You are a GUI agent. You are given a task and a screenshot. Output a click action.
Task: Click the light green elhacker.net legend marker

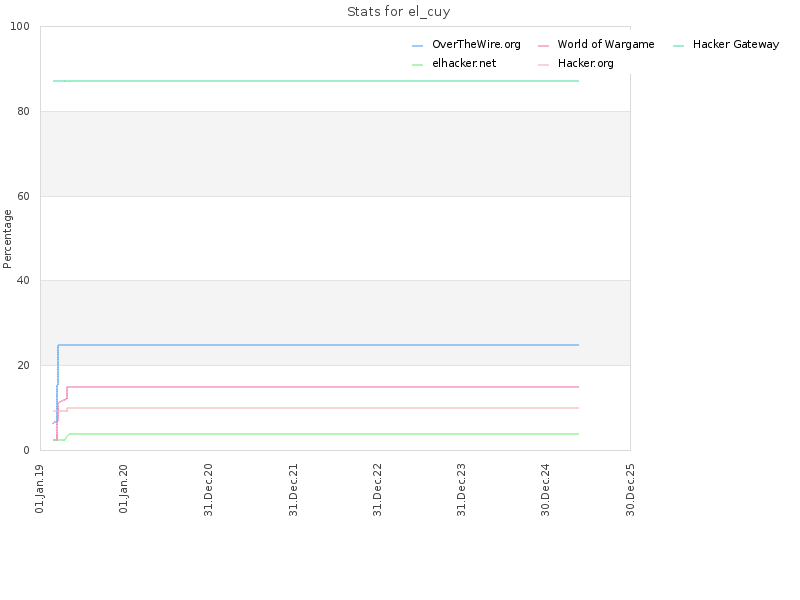point(417,65)
